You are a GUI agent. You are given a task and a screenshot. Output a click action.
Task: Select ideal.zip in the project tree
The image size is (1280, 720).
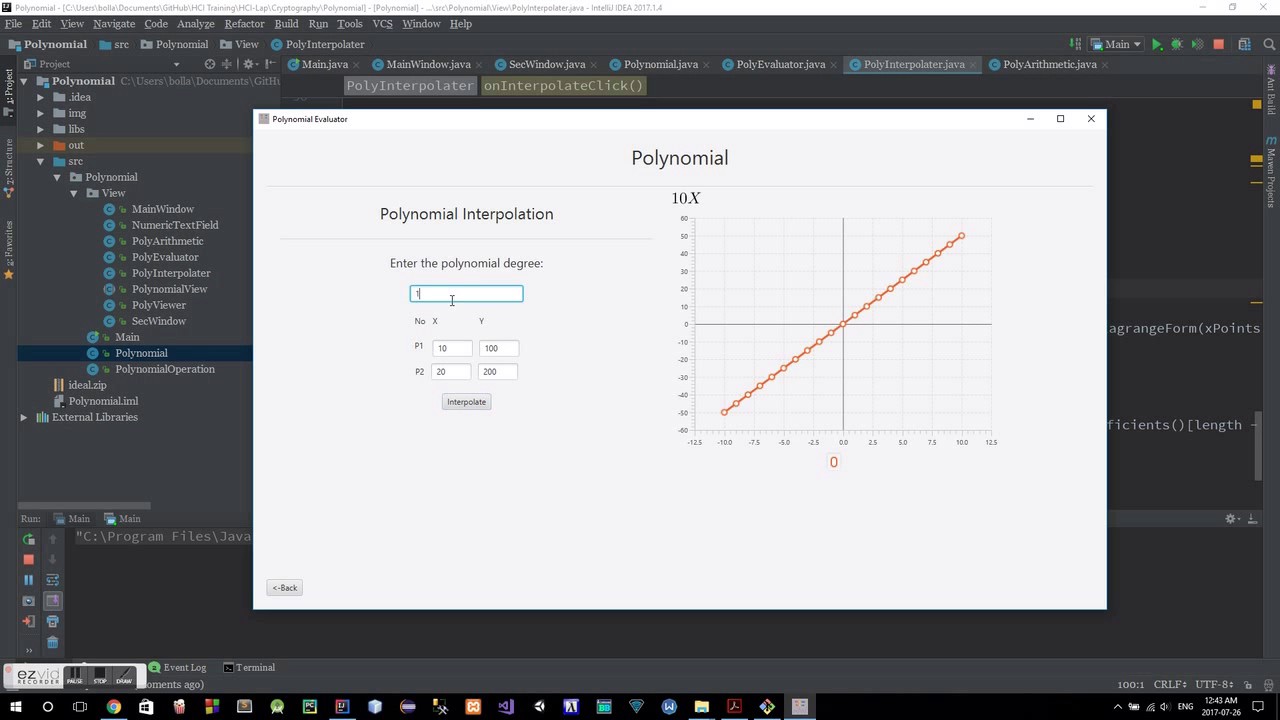click(x=87, y=385)
